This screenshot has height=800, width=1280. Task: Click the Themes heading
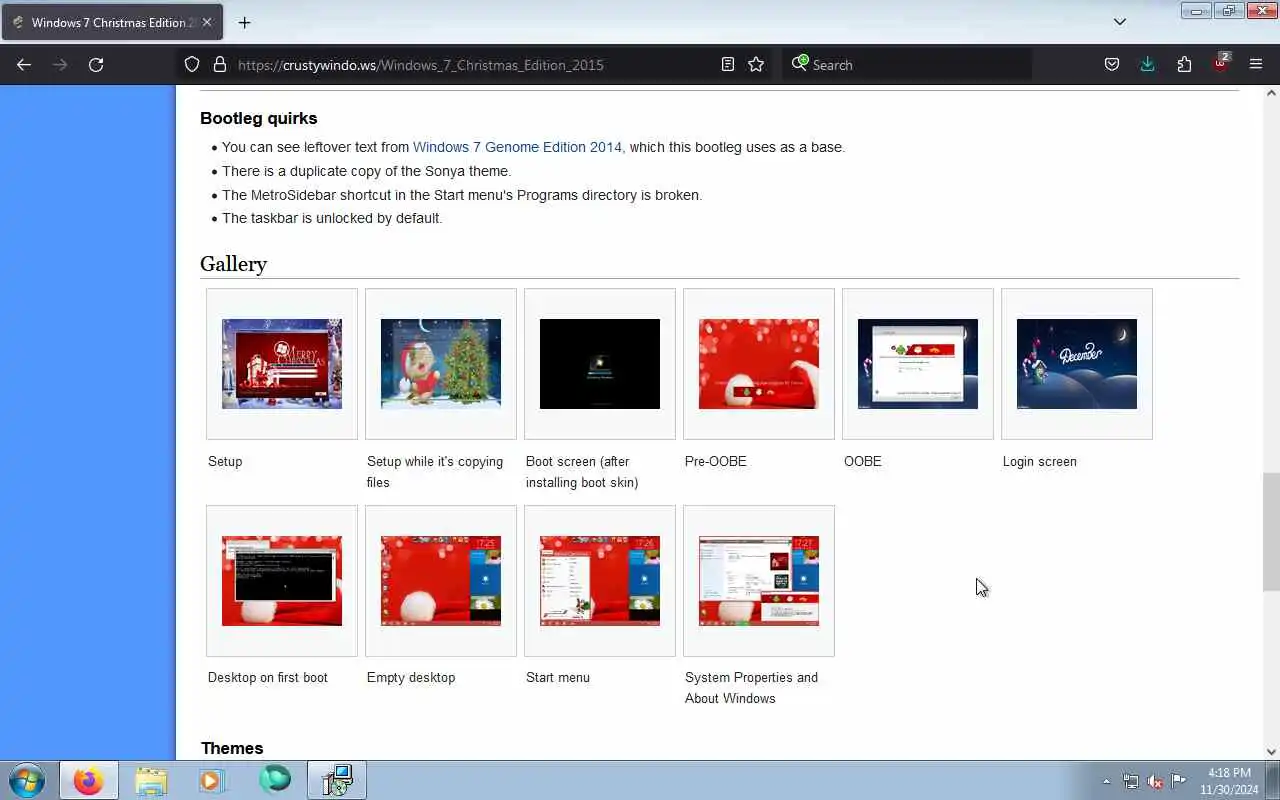[x=232, y=748]
